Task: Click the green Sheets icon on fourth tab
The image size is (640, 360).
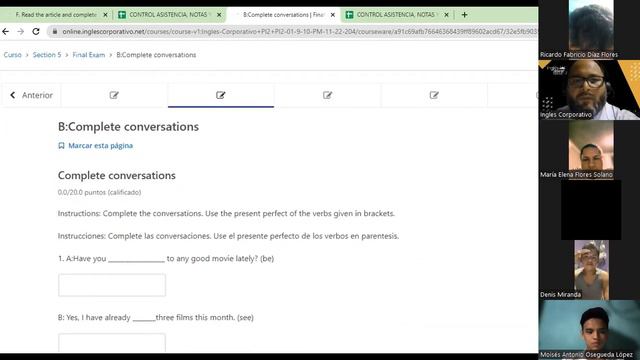Action: (x=349, y=15)
